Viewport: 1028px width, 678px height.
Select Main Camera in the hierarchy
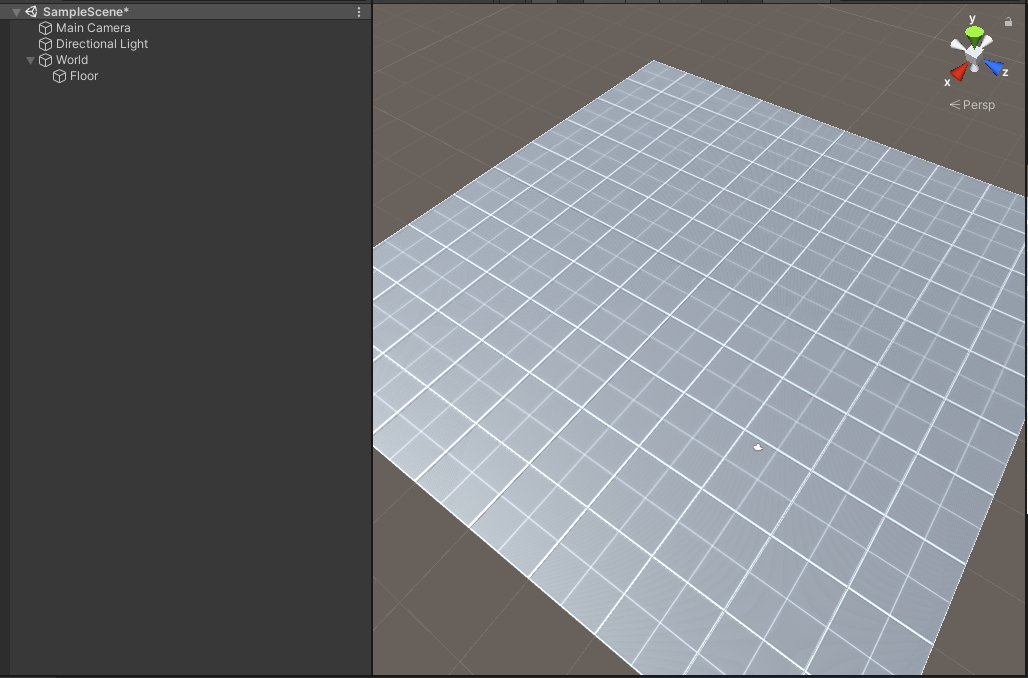coord(93,28)
